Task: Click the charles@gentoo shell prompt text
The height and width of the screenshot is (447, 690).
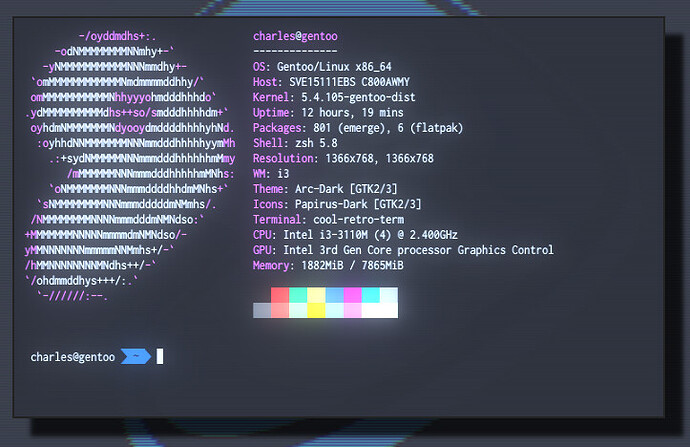Action: pos(73,357)
